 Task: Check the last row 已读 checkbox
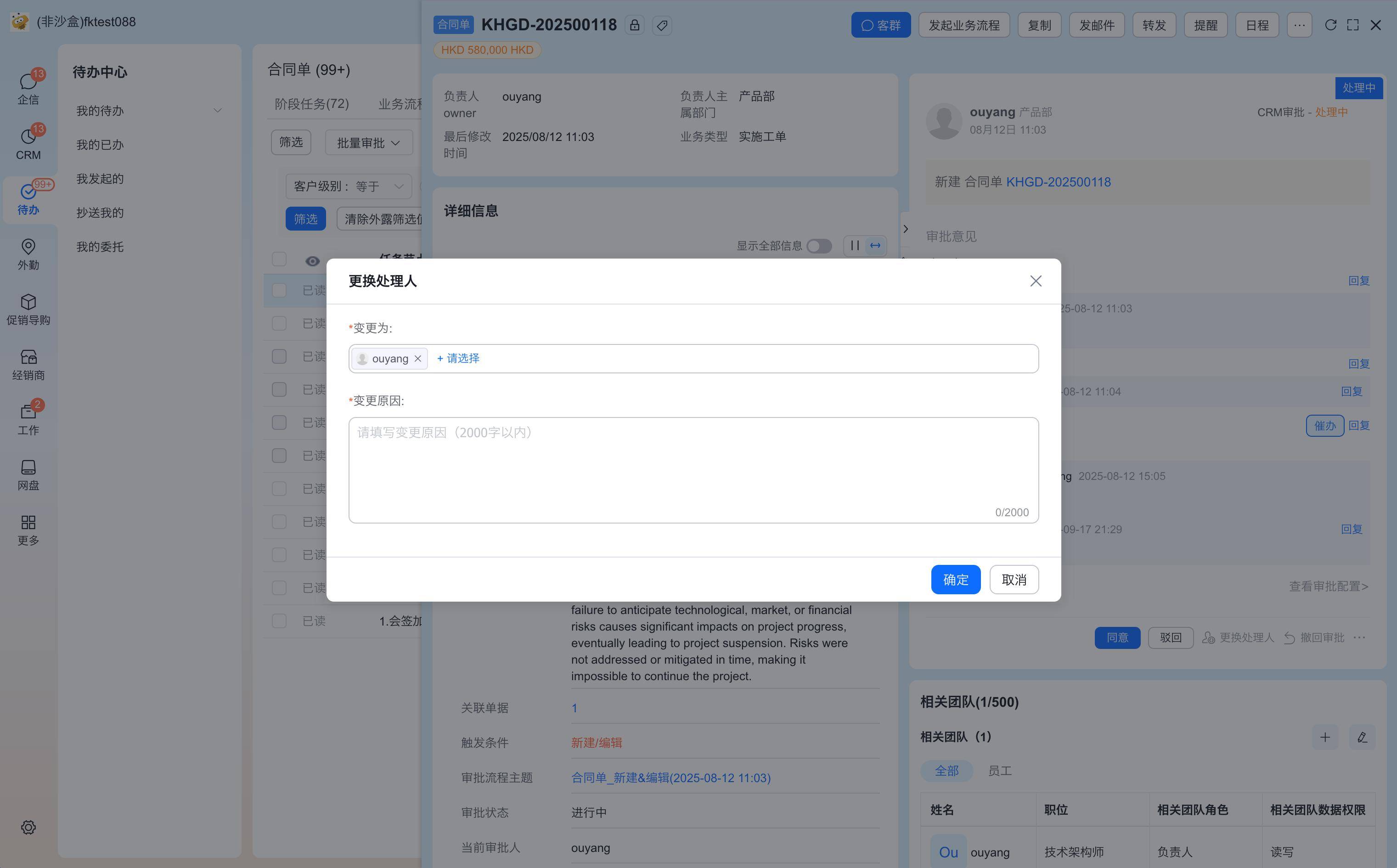[279, 620]
